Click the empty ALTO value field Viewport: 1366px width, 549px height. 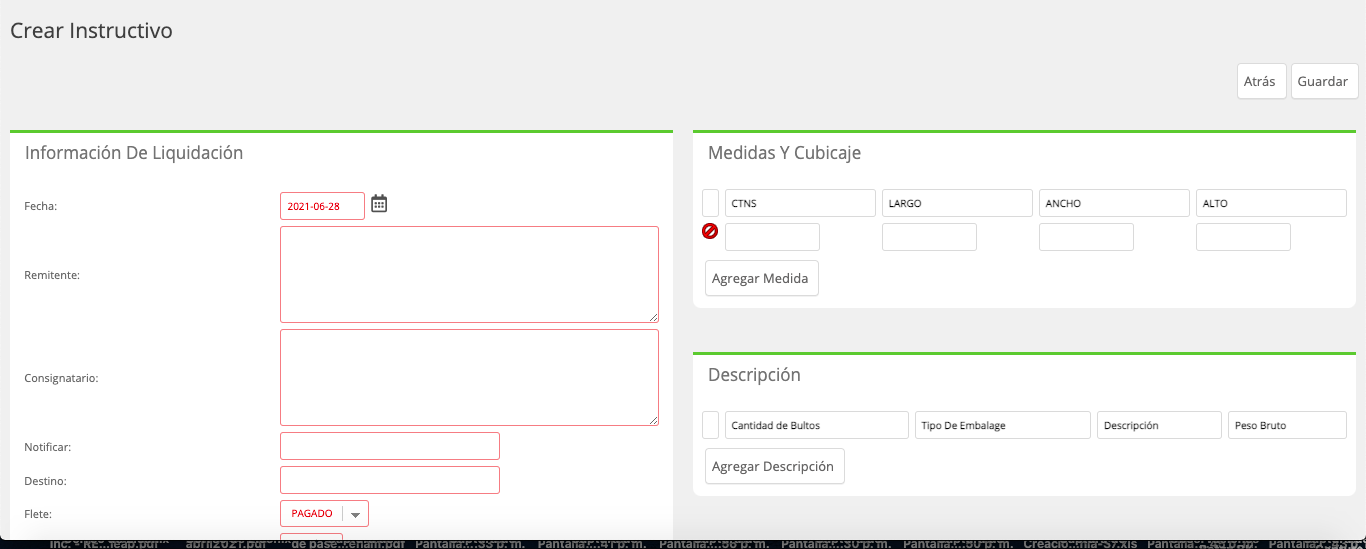point(1243,237)
